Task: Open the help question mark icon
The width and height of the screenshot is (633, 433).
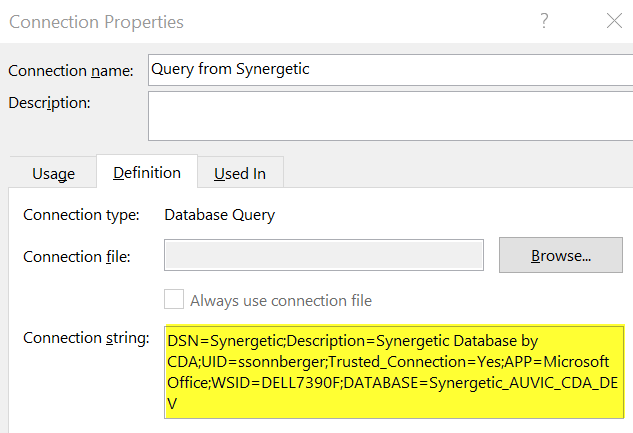Action: (544, 21)
